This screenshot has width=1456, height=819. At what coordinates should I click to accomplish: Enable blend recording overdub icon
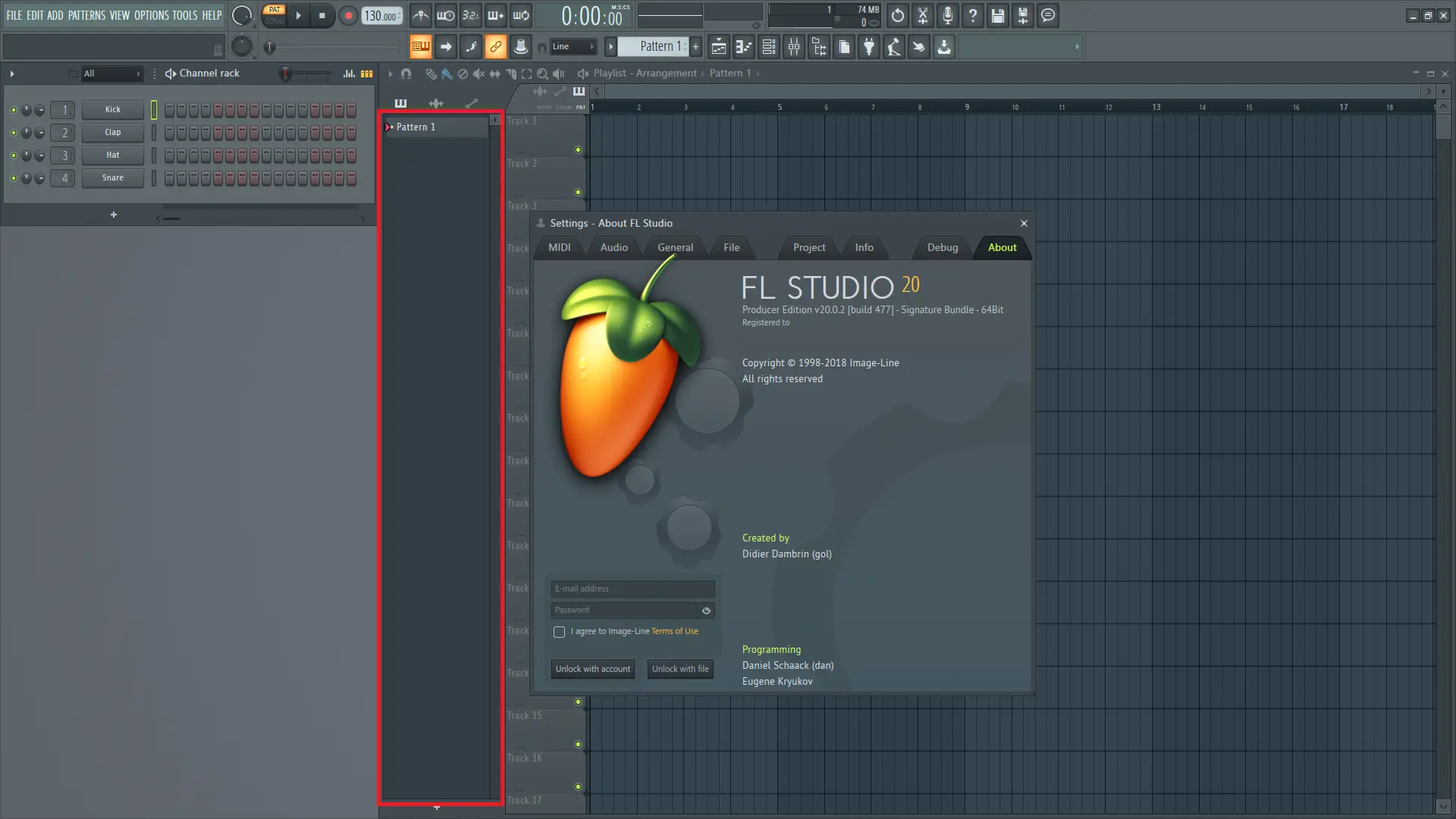tap(496, 15)
